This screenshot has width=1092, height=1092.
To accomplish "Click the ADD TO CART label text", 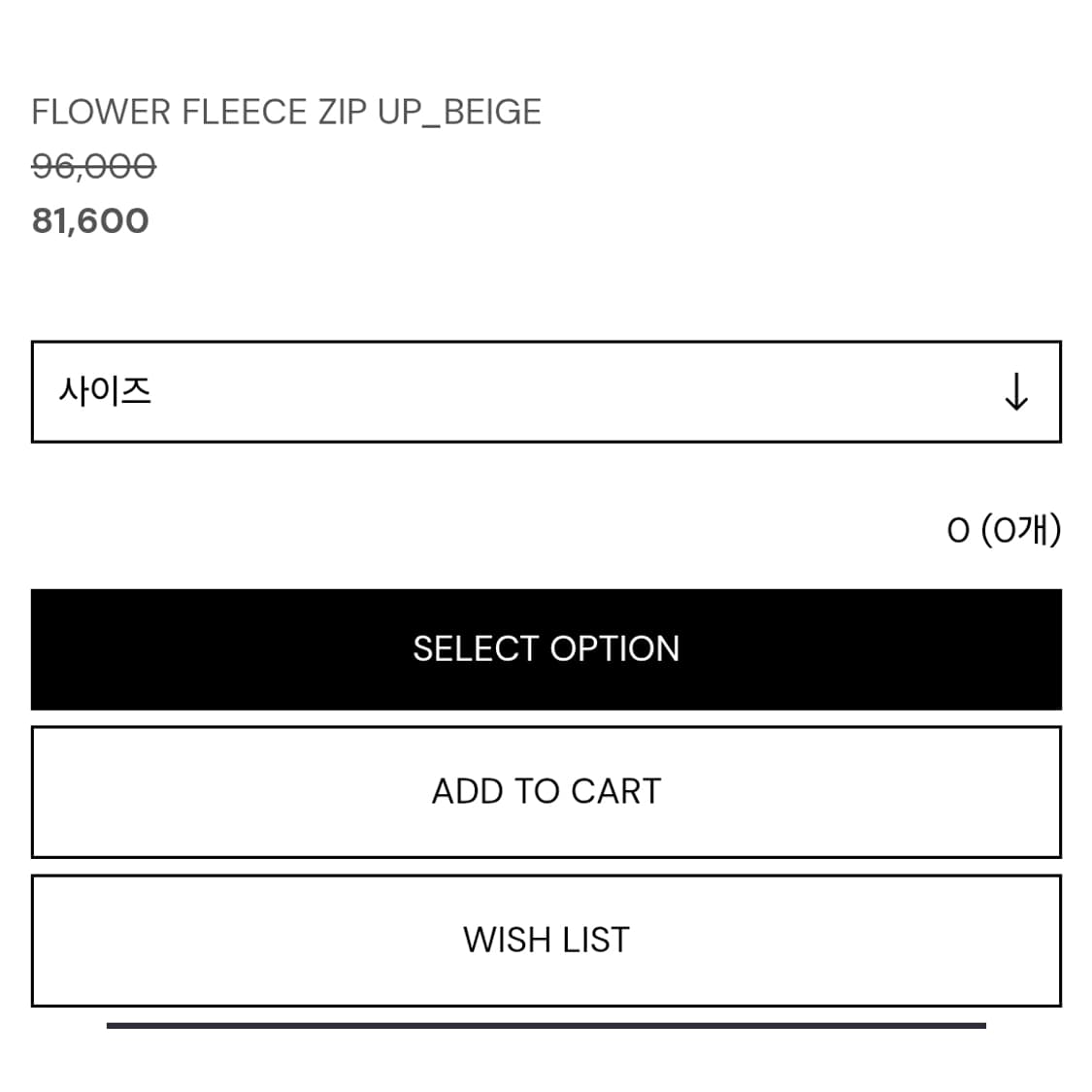I will click(546, 792).
